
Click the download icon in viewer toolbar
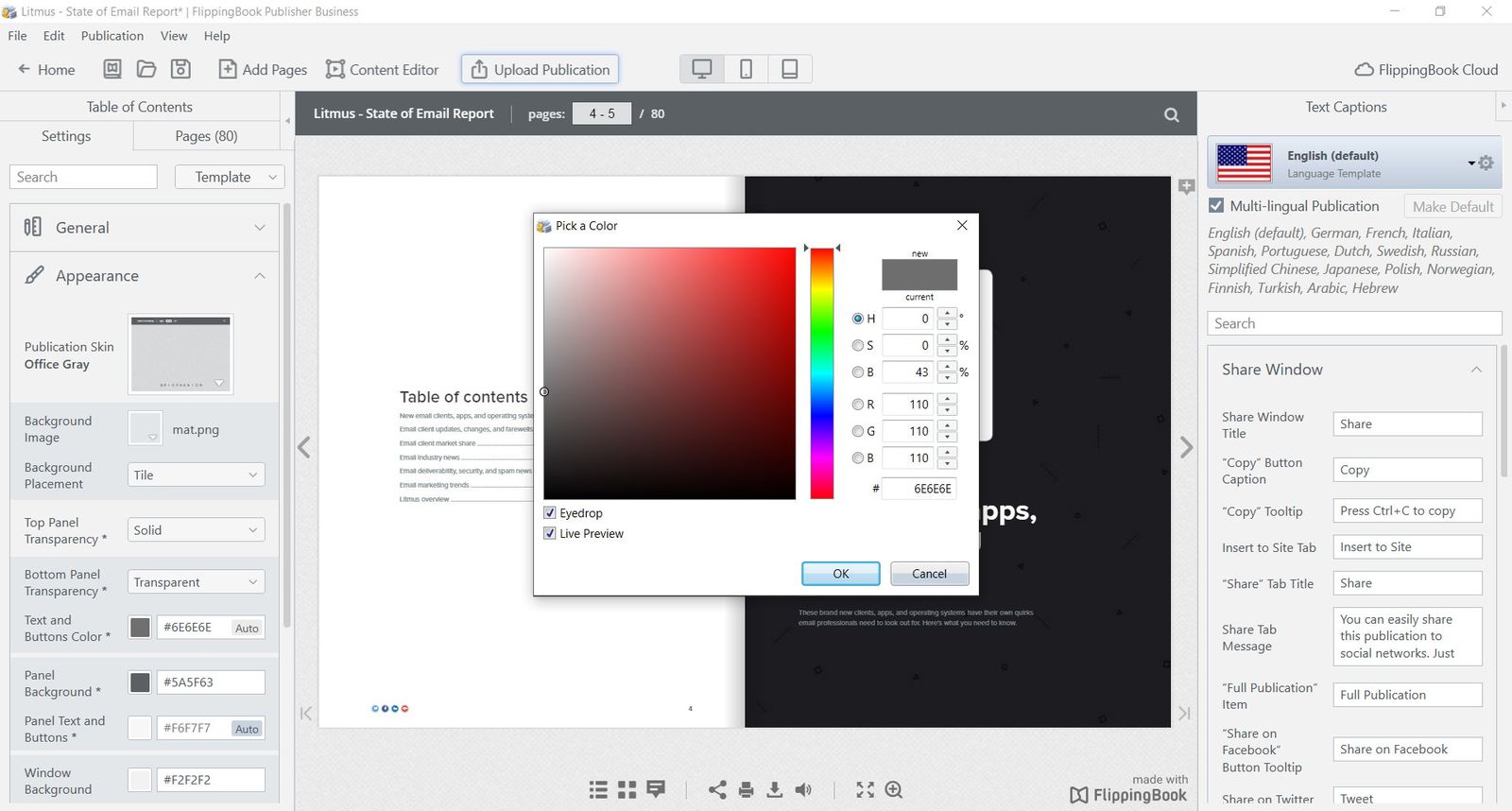(774, 789)
